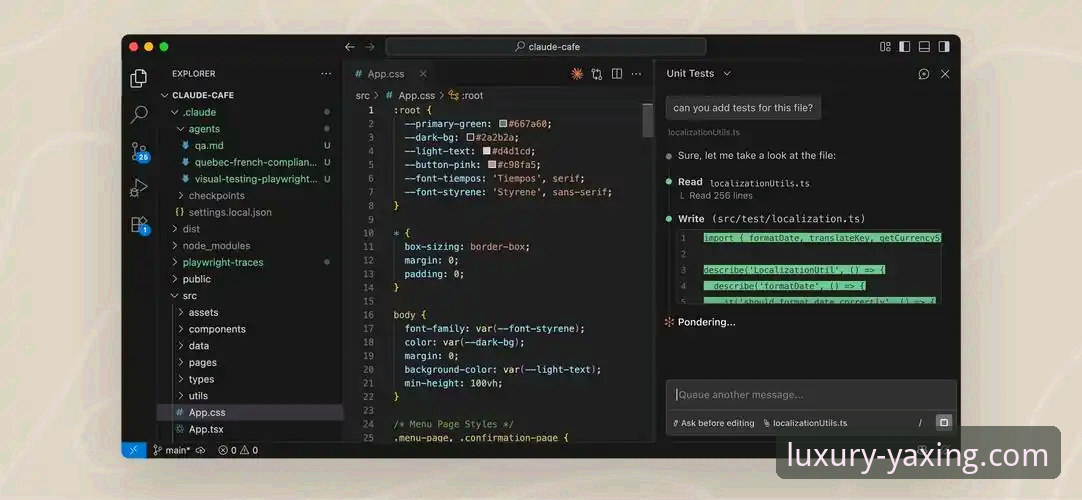The height and width of the screenshot is (500, 1082).
Task: Open the Extensions view
Action: 139,224
